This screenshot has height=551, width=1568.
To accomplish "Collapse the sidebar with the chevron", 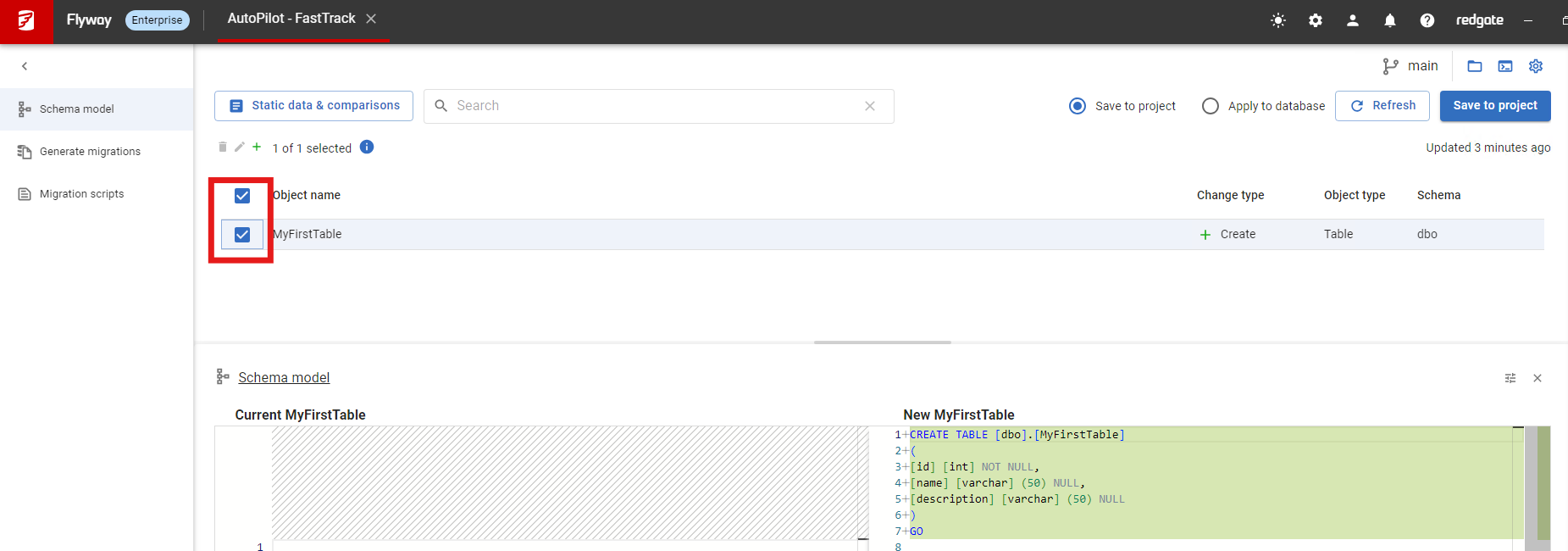I will 25,66.
